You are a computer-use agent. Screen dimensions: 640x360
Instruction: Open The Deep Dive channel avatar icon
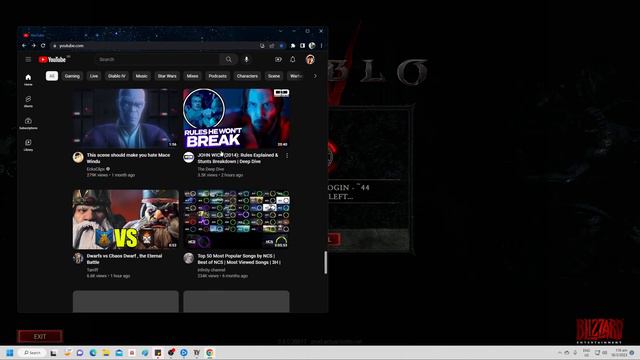189,157
